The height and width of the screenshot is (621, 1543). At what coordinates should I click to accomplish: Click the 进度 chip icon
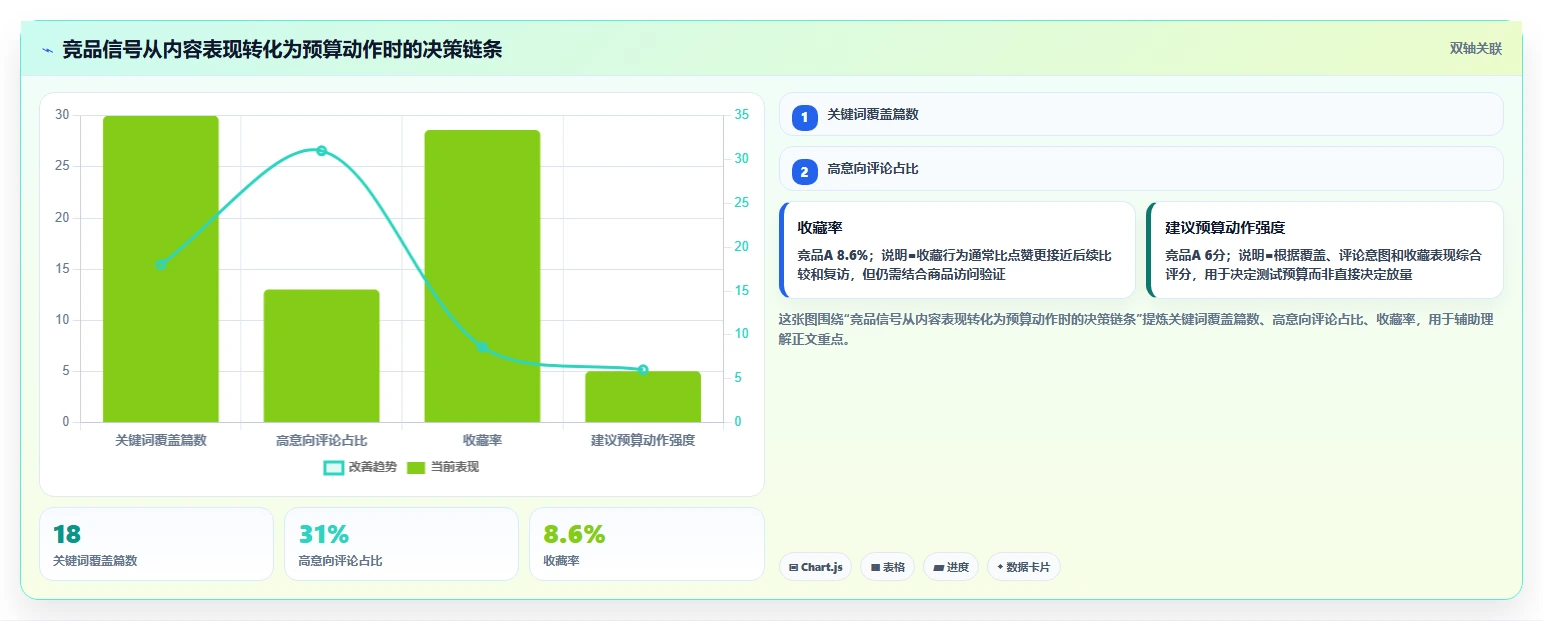(938, 567)
